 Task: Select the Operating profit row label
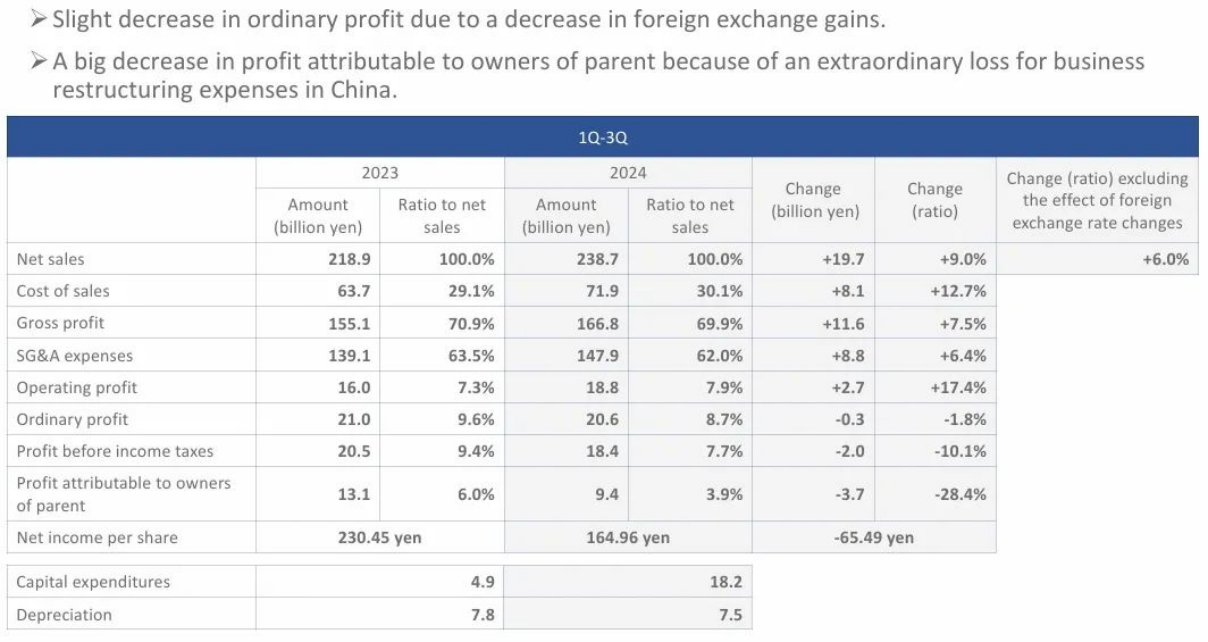[x=77, y=387]
